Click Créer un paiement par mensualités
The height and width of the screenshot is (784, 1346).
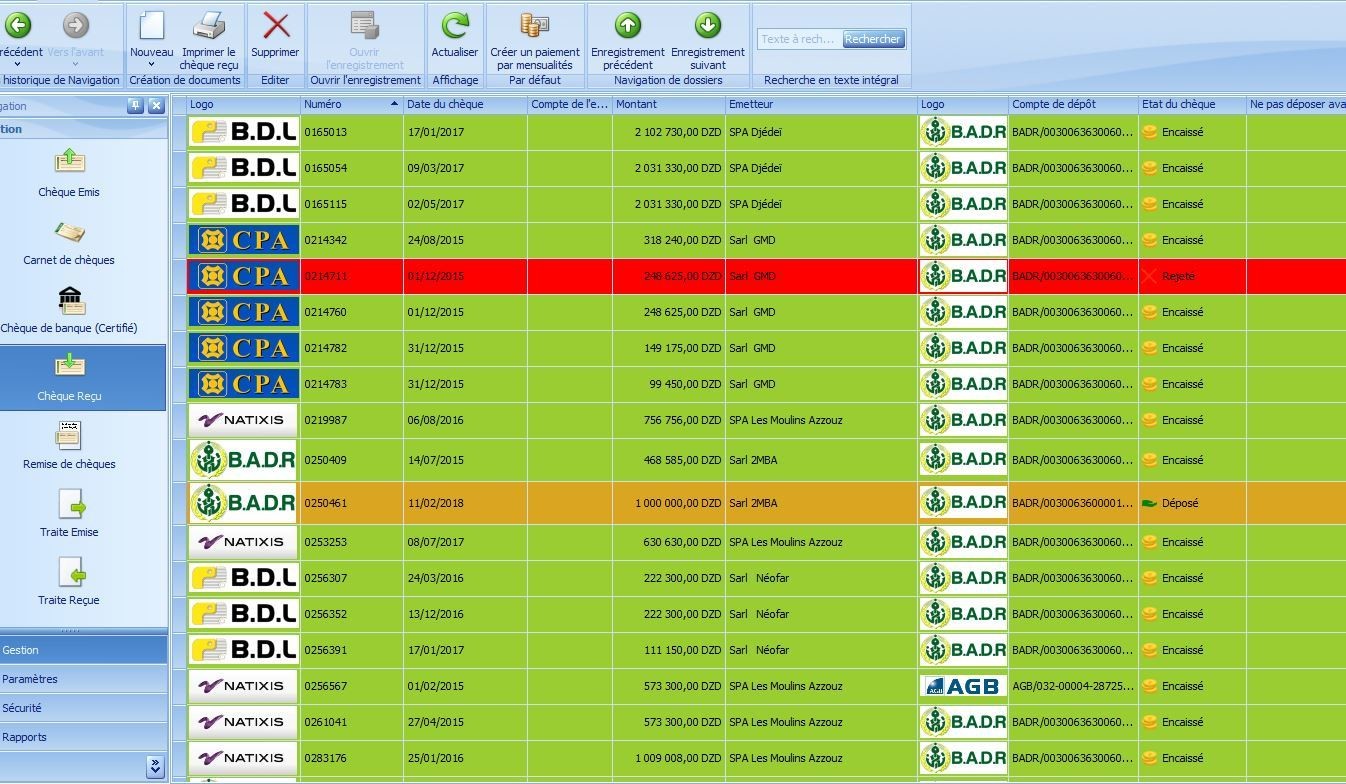click(x=535, y=40)
